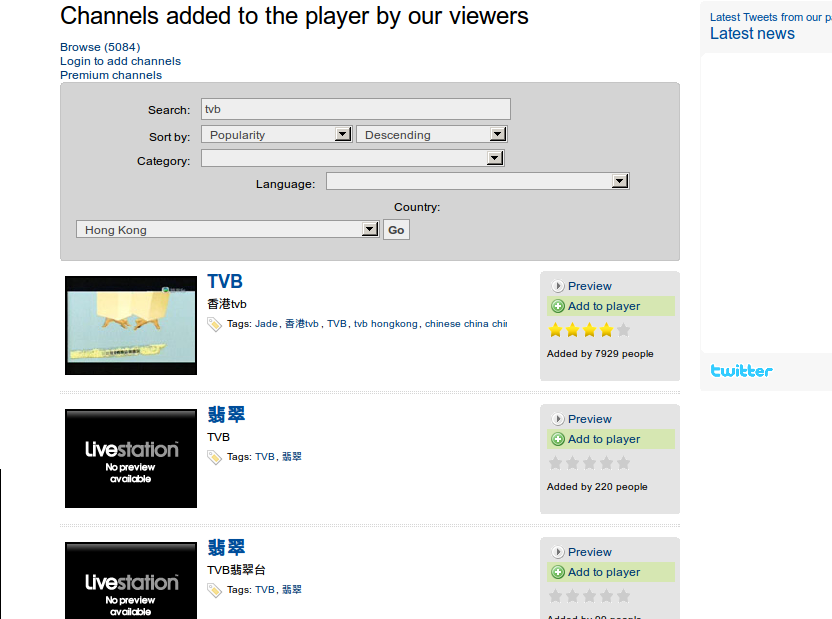Click the tag icon in TVB翡翠台 row
The height and width of the screenshot is (619, 832).
(214, 590)
